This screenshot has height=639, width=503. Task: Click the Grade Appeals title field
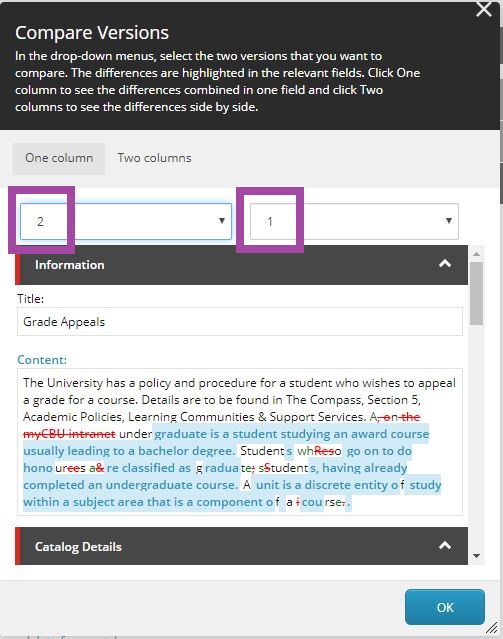pos(240,322)
